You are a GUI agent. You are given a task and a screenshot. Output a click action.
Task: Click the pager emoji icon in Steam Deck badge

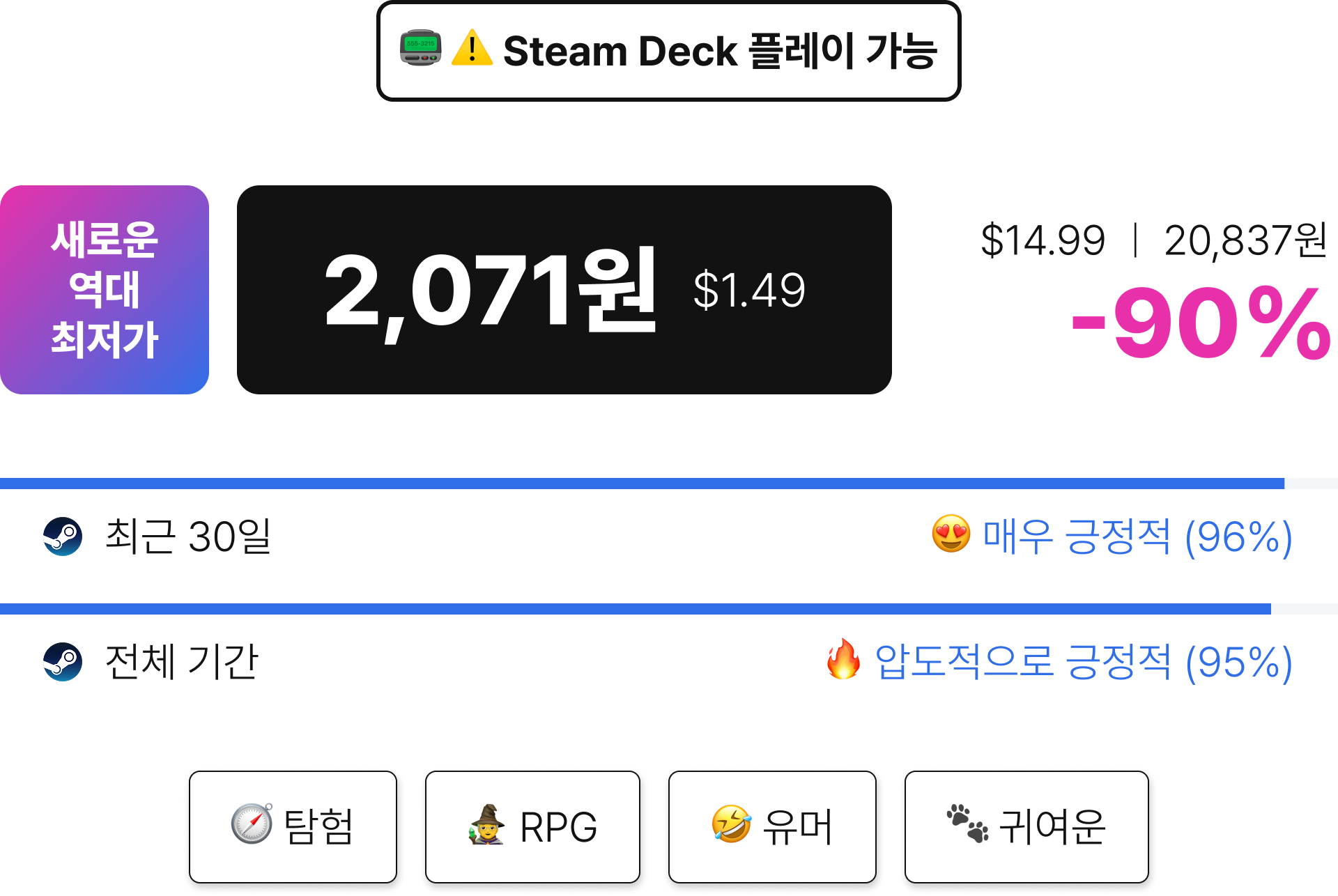pyautogui.click(x=420, y=49)
